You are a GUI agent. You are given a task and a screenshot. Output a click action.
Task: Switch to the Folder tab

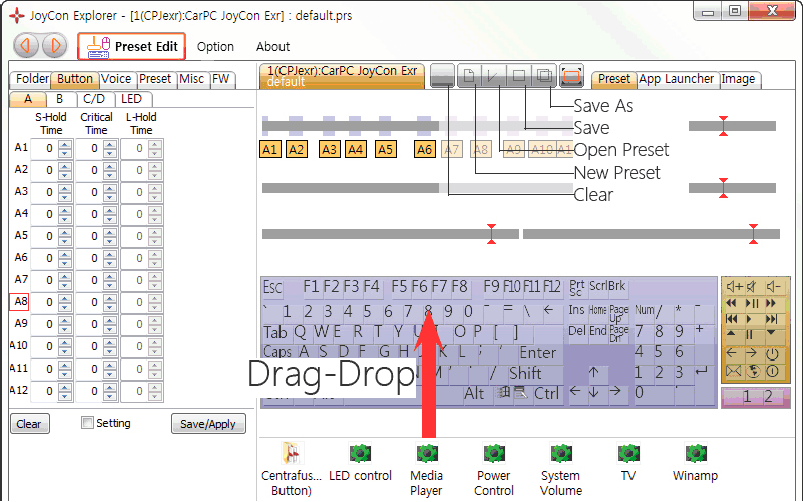[31, 79]
